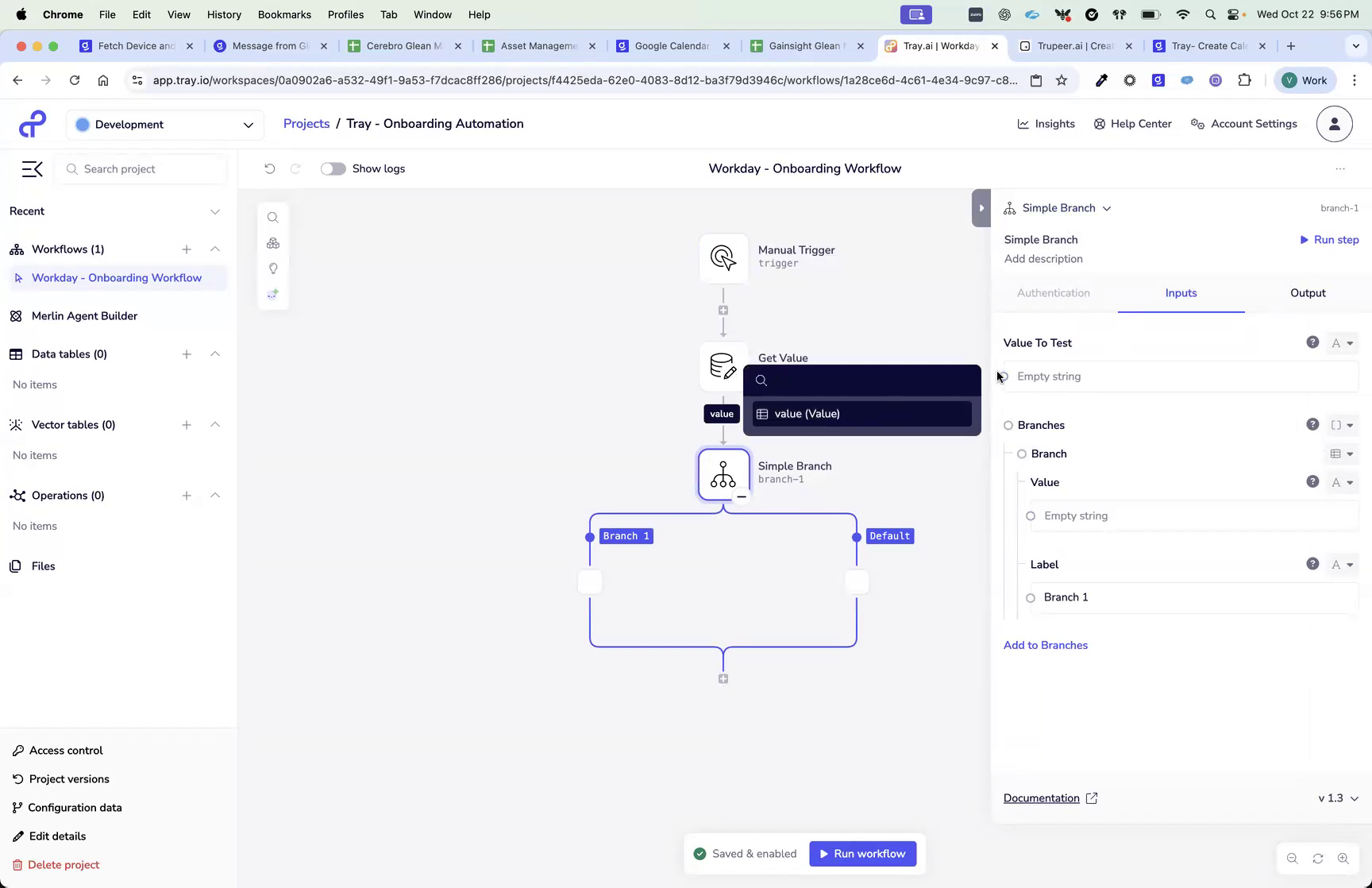Open the Documentation link
The width and height of the screenshot is (1372, 888).
click(x=1041, y=798)
